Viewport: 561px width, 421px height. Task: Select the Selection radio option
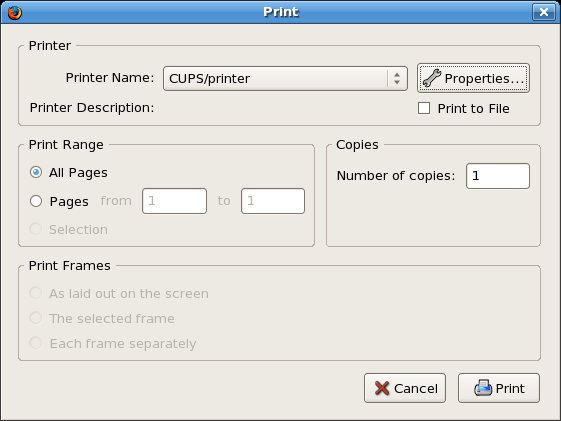[x=36, y=229]
